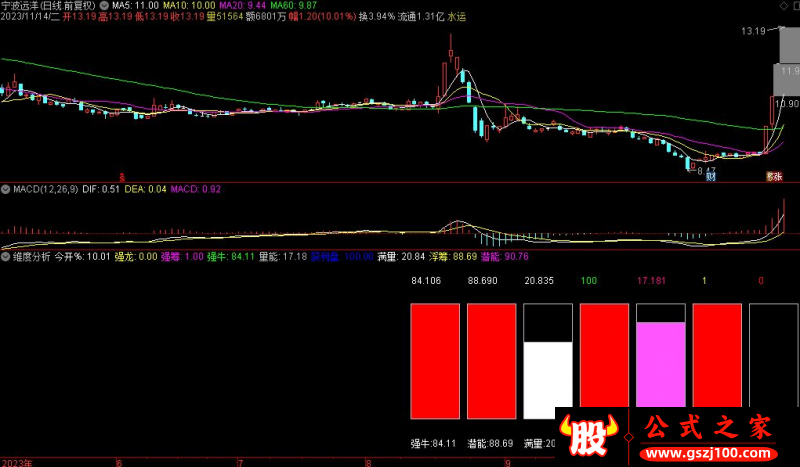
Task: Click the 强筹: 1.00 value
Action: [x=182, y=257]
